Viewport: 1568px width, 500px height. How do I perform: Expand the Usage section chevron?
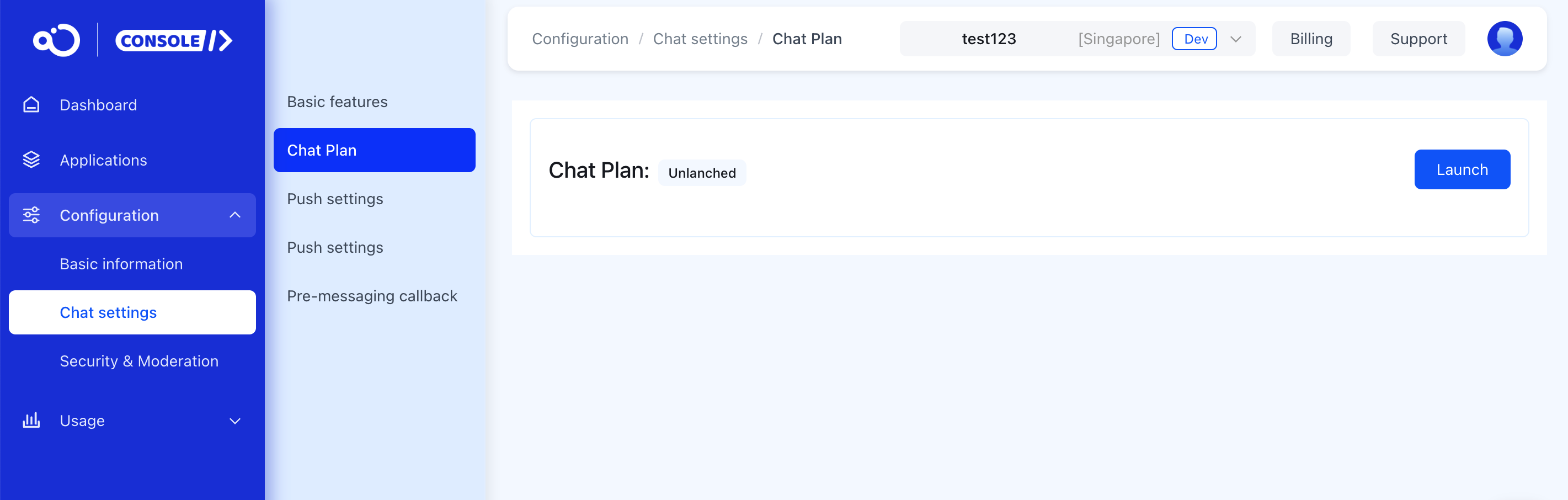(x=235, y=421)
